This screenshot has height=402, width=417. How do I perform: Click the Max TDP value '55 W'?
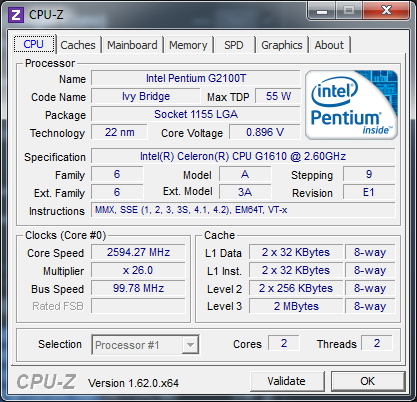[278, 96]
